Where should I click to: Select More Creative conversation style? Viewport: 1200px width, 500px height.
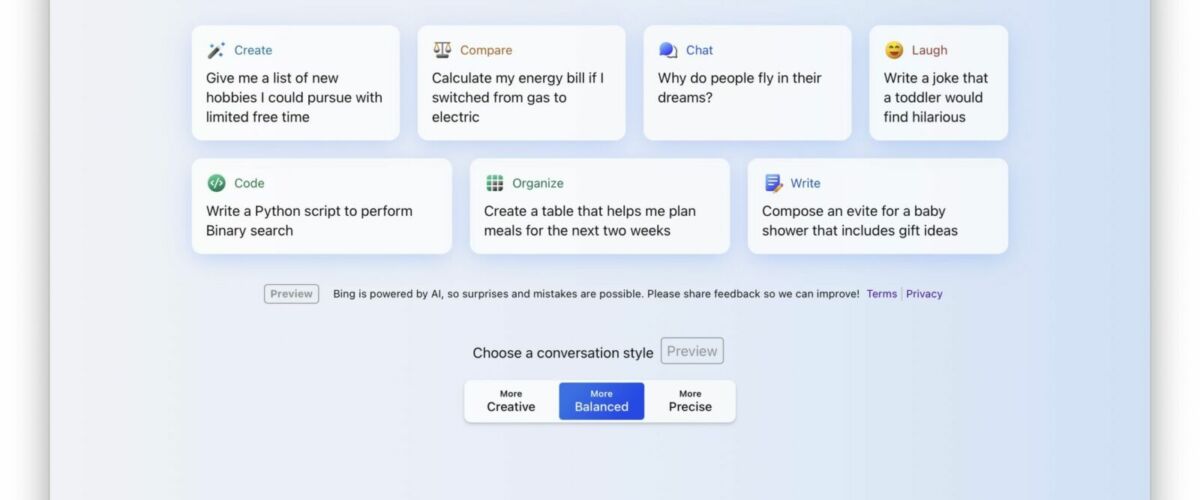click(x=511, y=401)
